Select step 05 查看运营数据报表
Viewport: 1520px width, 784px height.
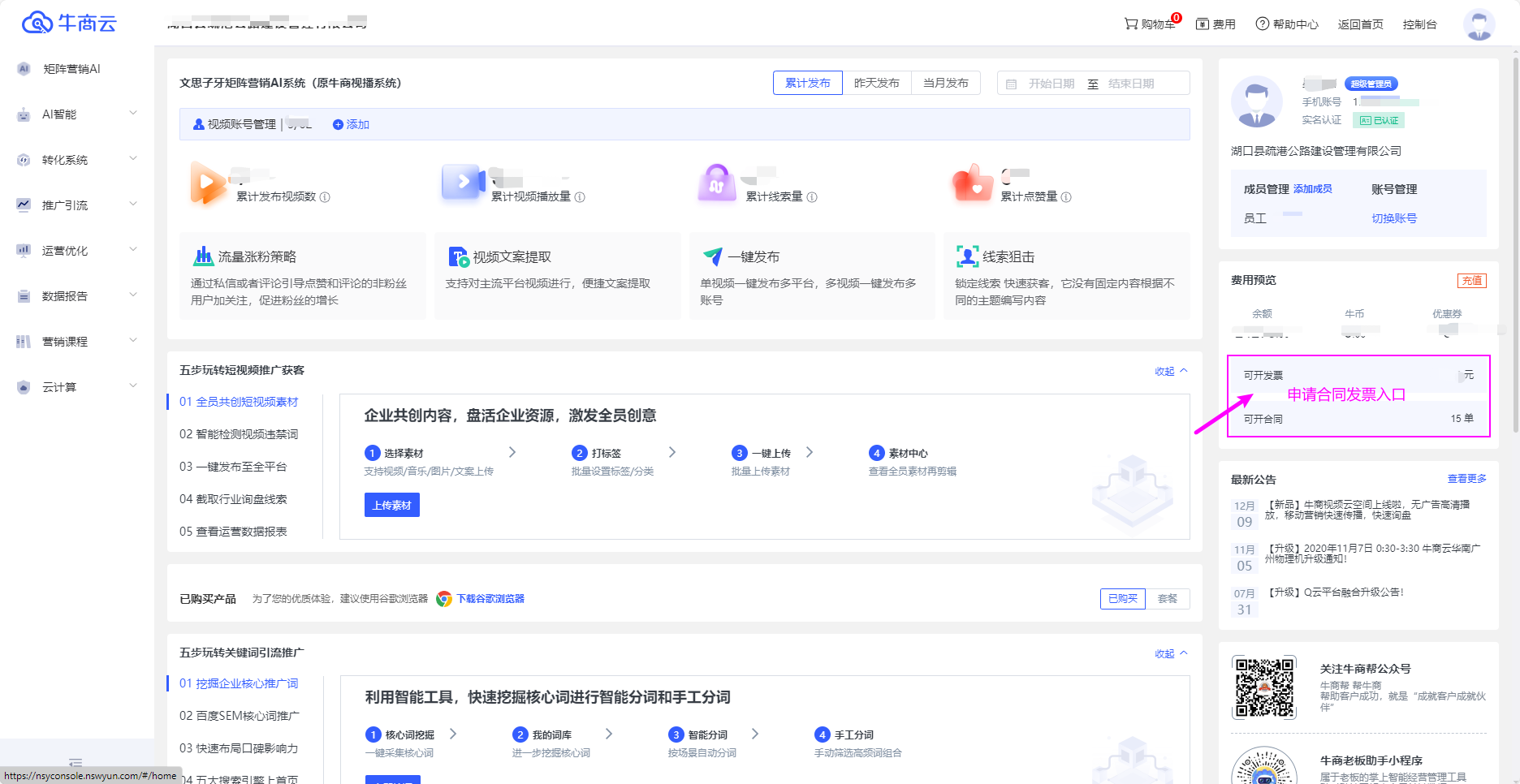(233, 532)
